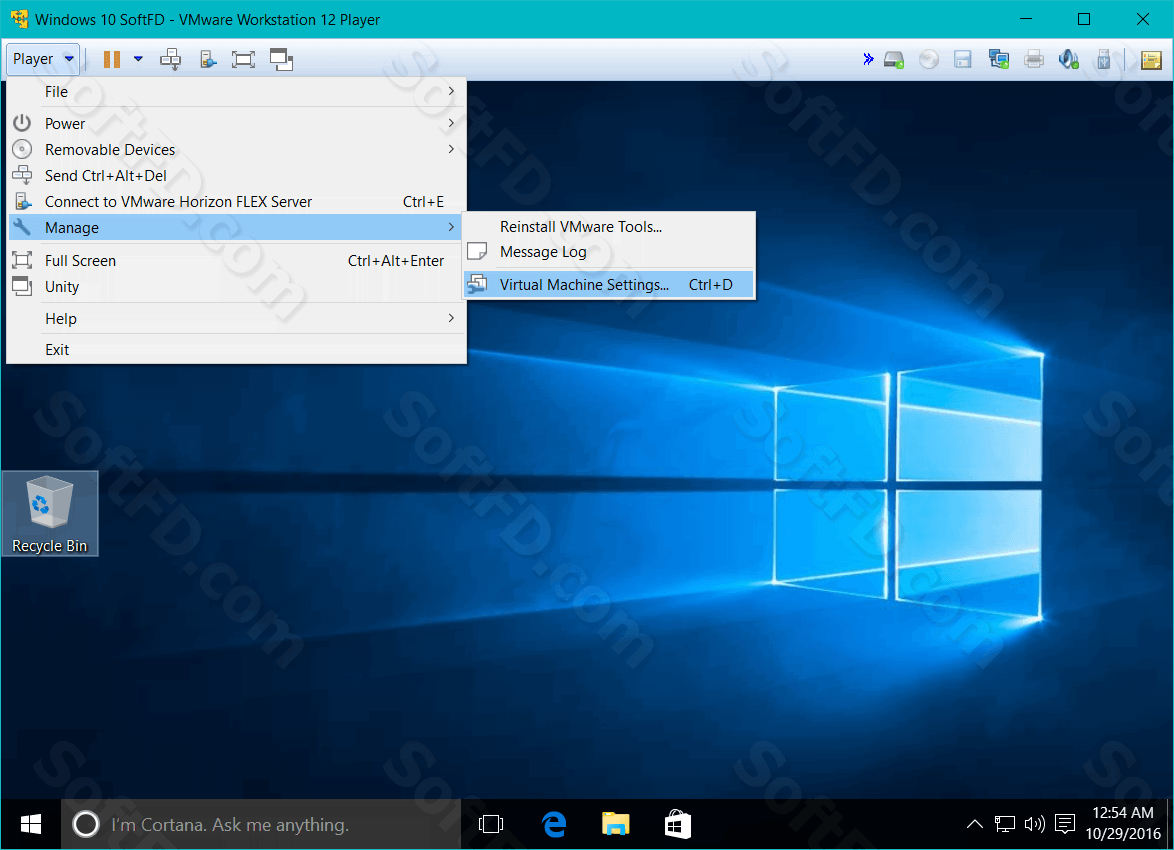Image resolution: width=1174 pixels, height=850 pixels.
Task: Click the VMware Player title bar icon
Action: point(19,19)
